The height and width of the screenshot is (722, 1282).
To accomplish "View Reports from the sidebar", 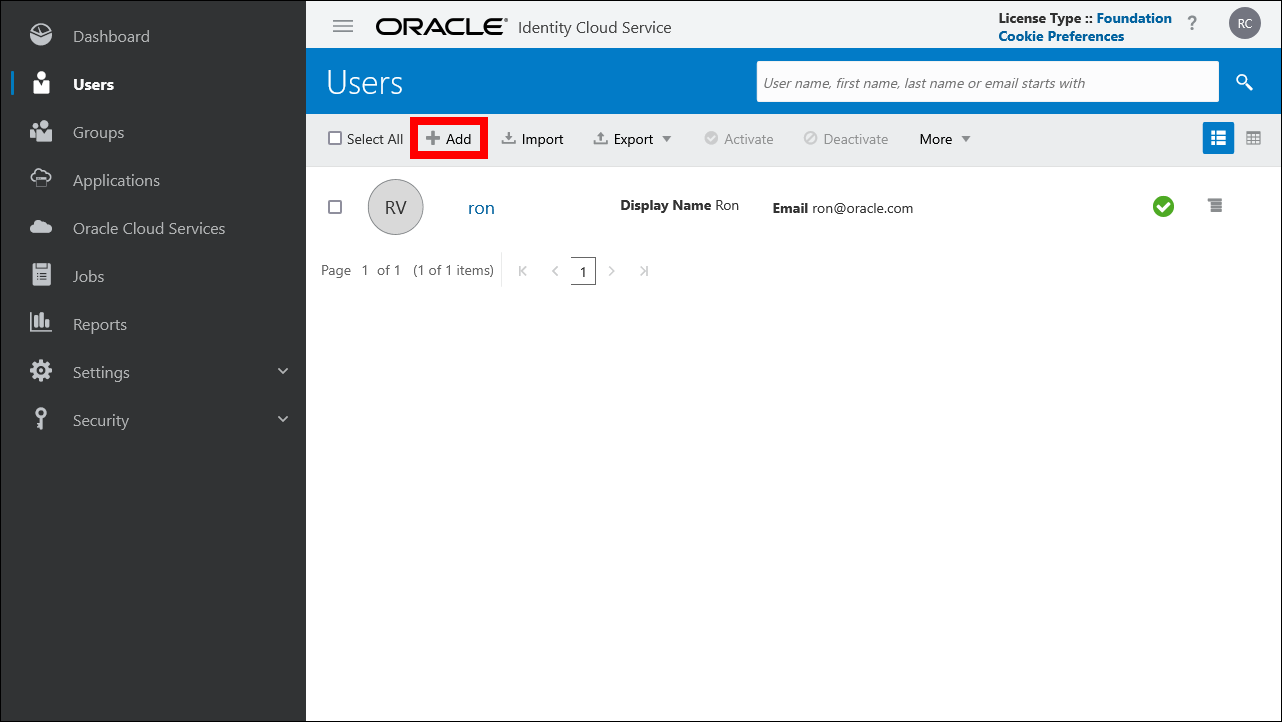I will click(99, 324).
